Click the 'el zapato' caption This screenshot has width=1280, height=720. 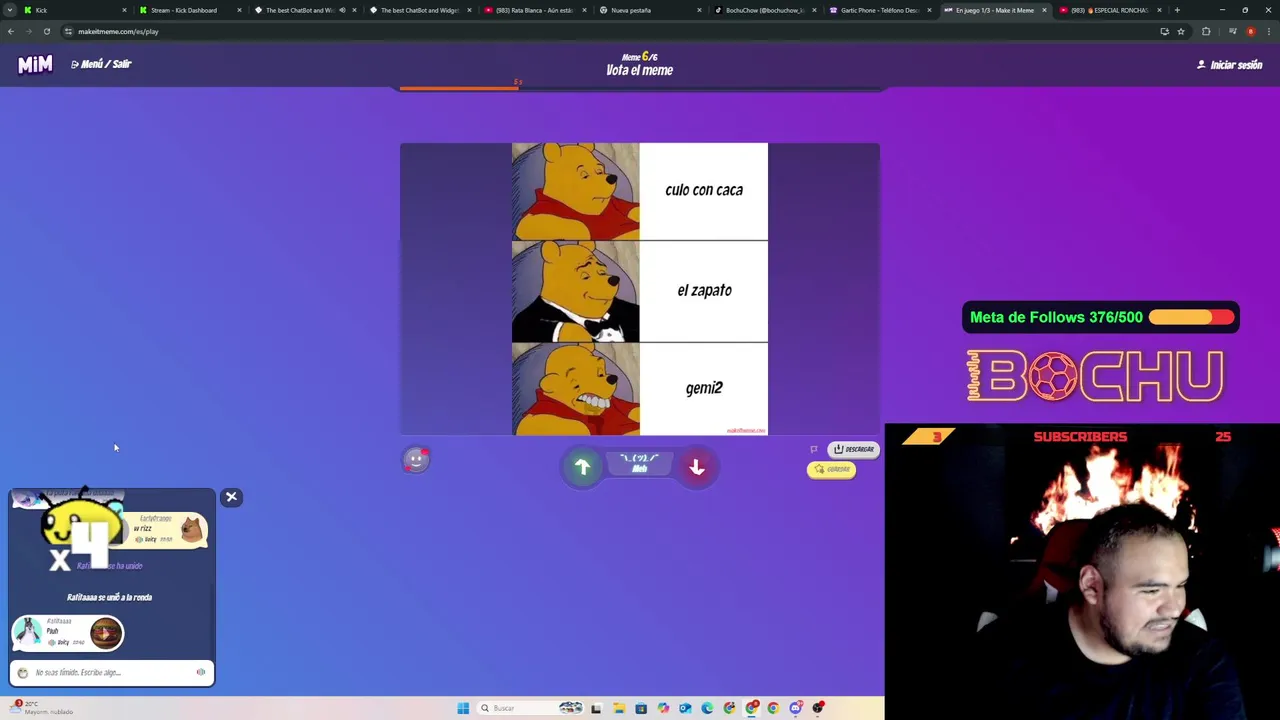click(704, 290)
